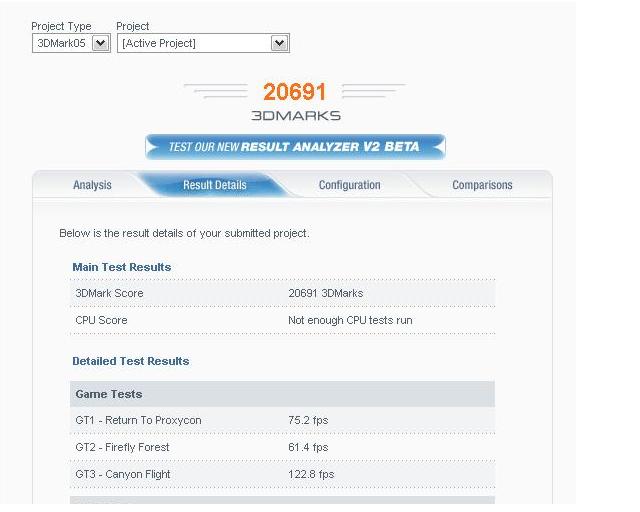
Task: Click the '20691 3DMarks' value
Action: click(326, 293)
